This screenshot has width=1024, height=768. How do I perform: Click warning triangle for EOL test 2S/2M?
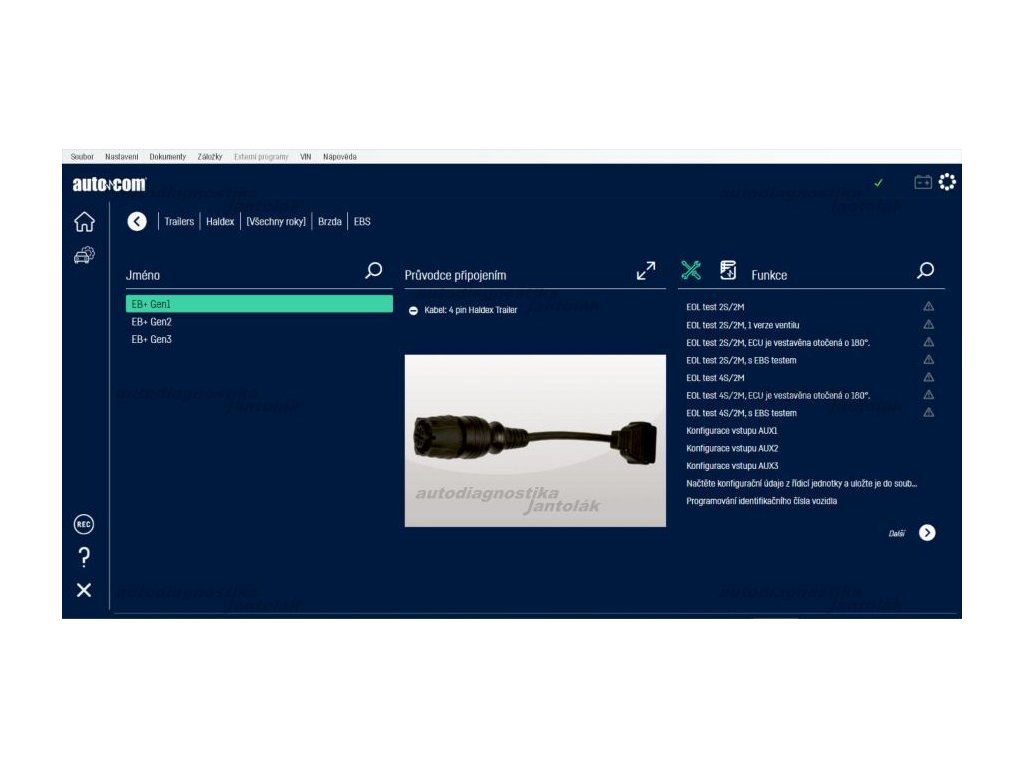[x=929, y=306]
